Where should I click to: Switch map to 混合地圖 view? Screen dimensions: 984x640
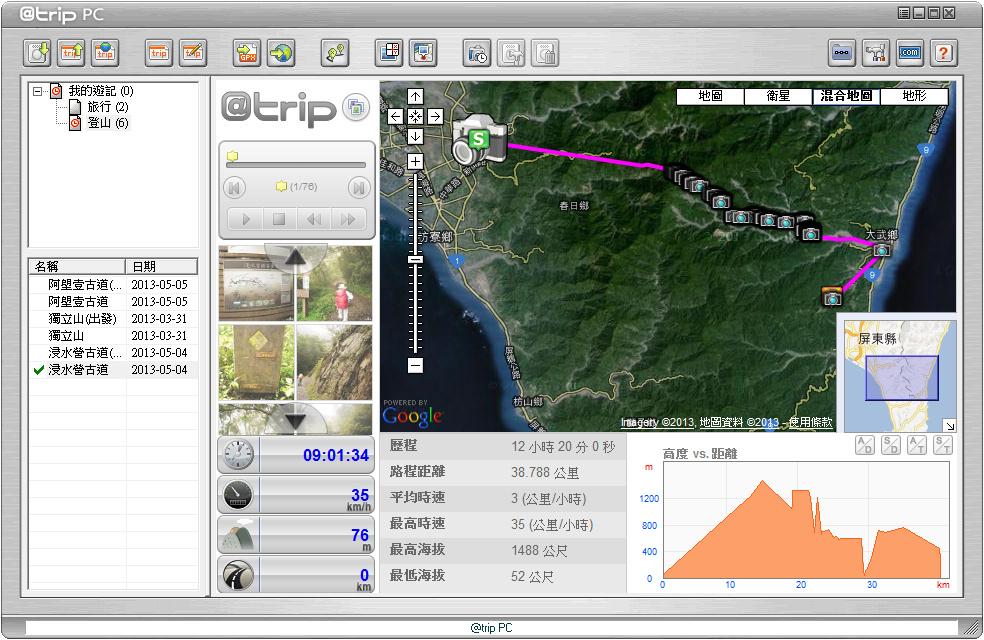pyautogui.click(x=846, y=96)
